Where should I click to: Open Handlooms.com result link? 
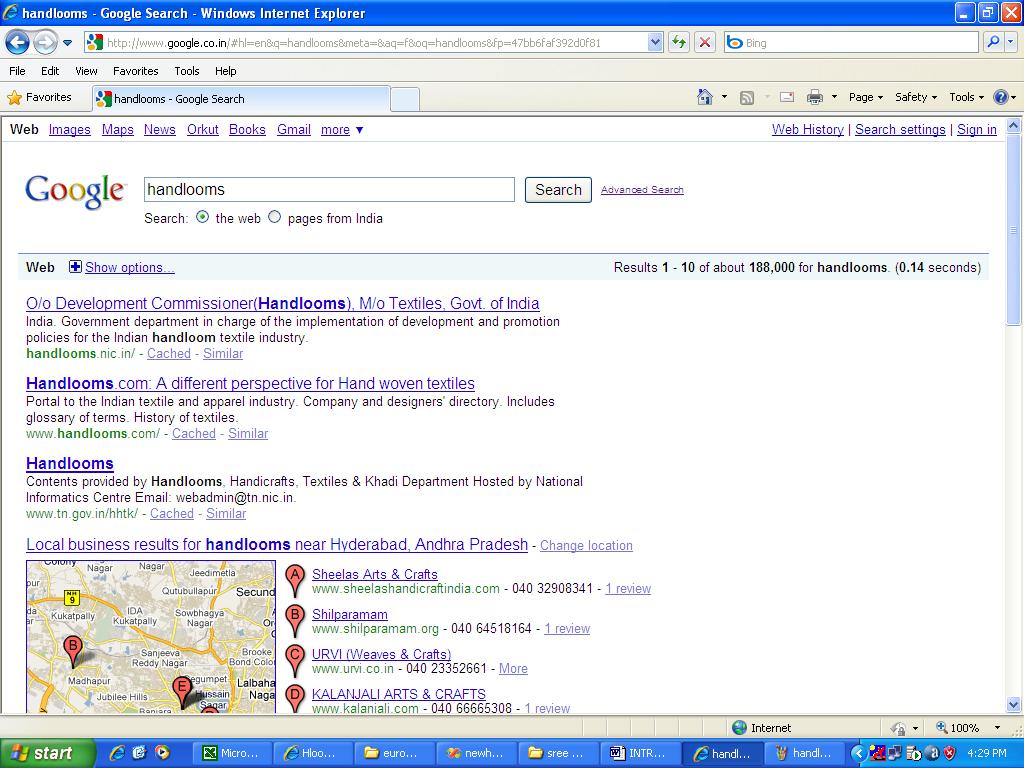[x=250, y=383]
